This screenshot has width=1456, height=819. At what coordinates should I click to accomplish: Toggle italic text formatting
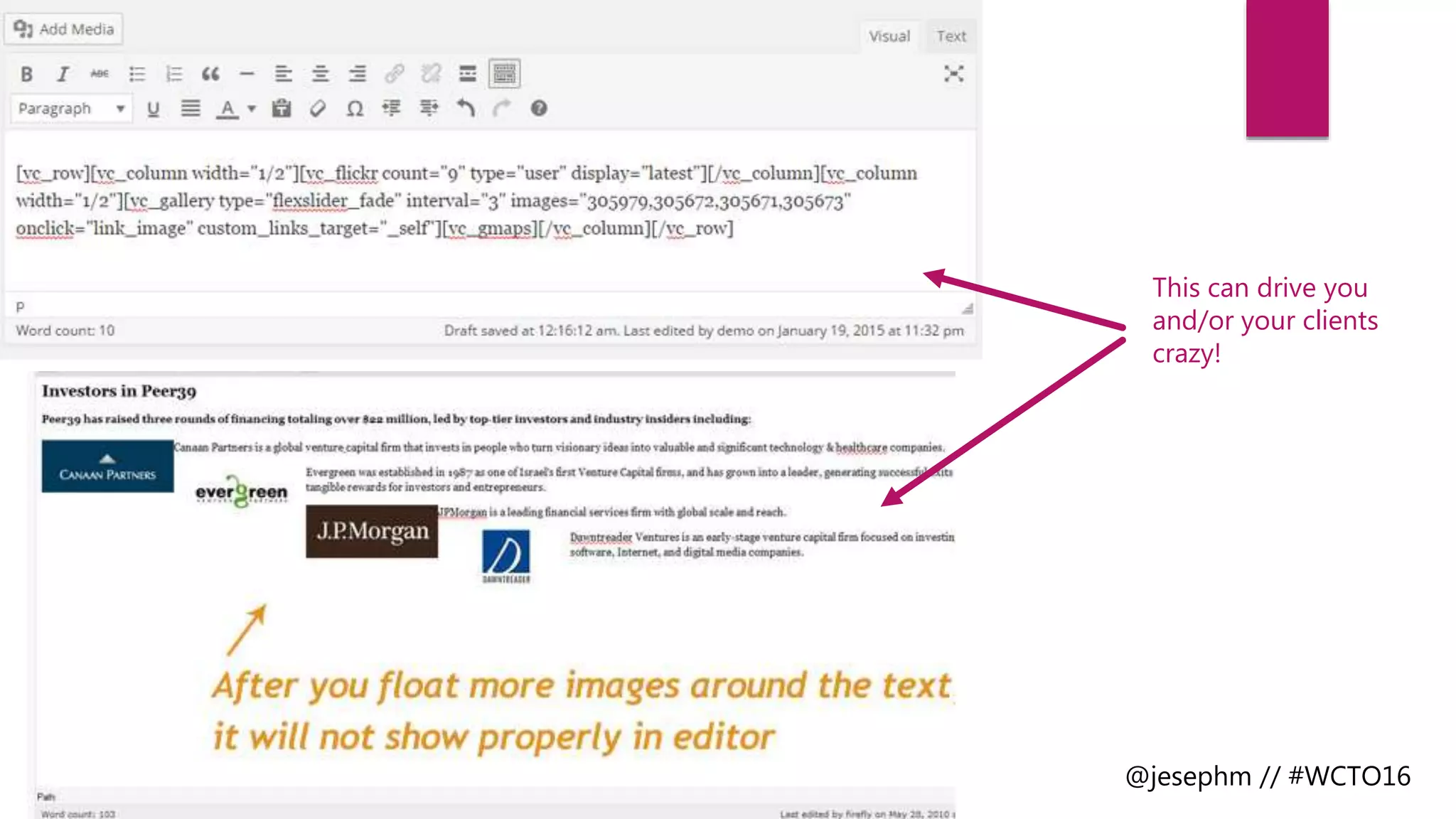point(63,74)
